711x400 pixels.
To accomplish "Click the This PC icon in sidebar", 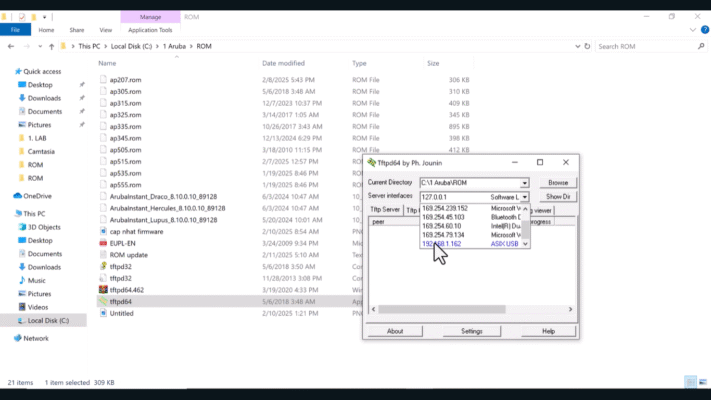I will point(18,214).
